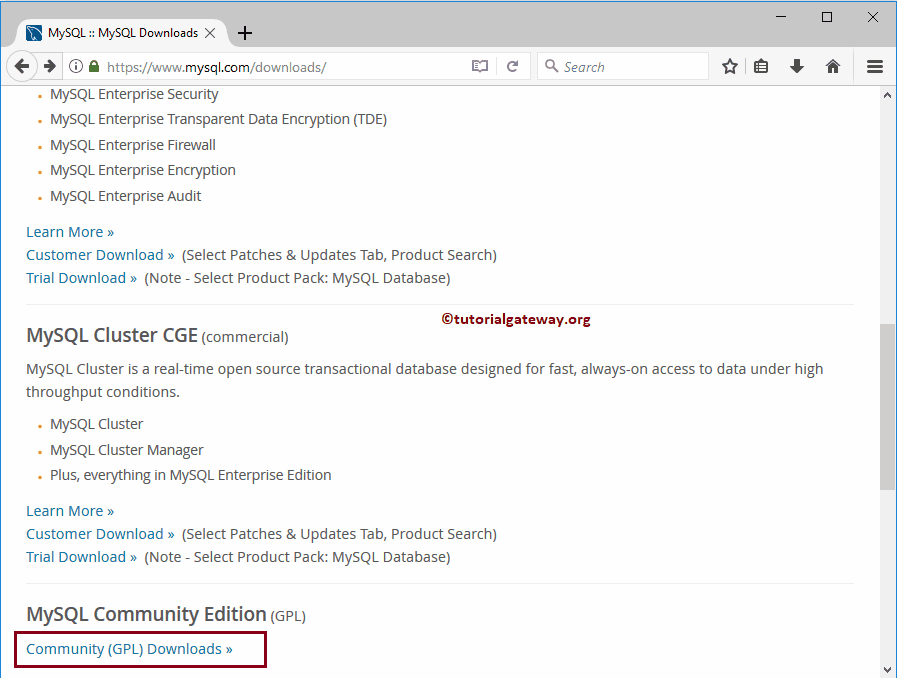
Task: Reload the MySQL downloads page
Action: 512,66
